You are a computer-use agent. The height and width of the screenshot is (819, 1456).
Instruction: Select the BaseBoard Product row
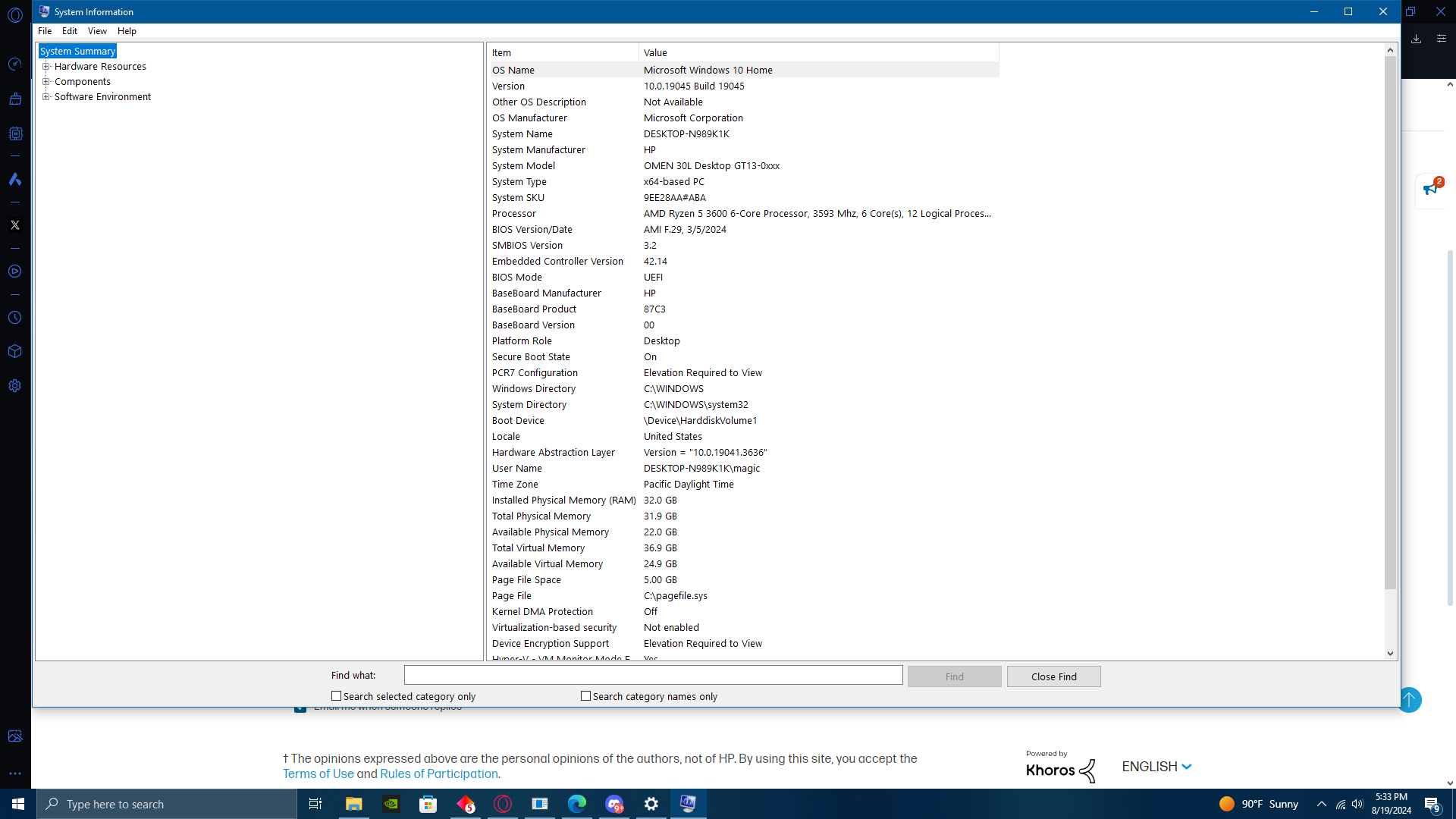tap(743, 309)
